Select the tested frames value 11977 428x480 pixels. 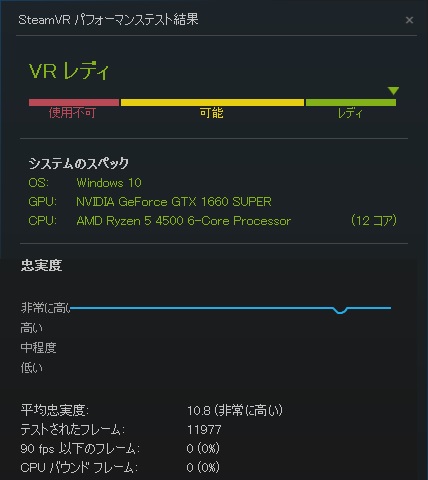pos(204,429)
